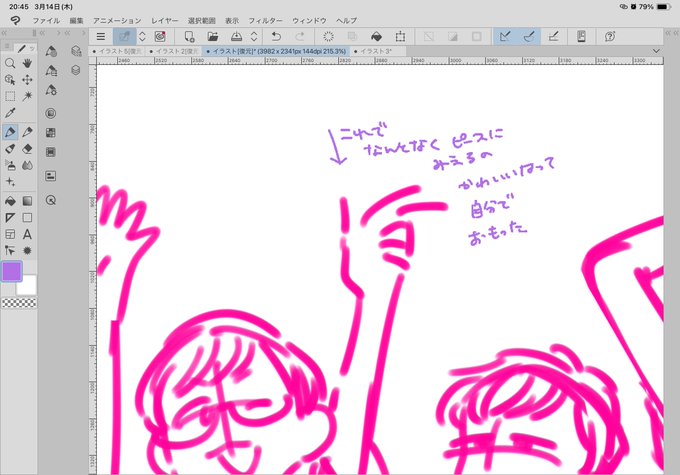The width and height of the screenshot is (680, 475).
Task: Select the white sub color swatch
Action: click(27, 286)
